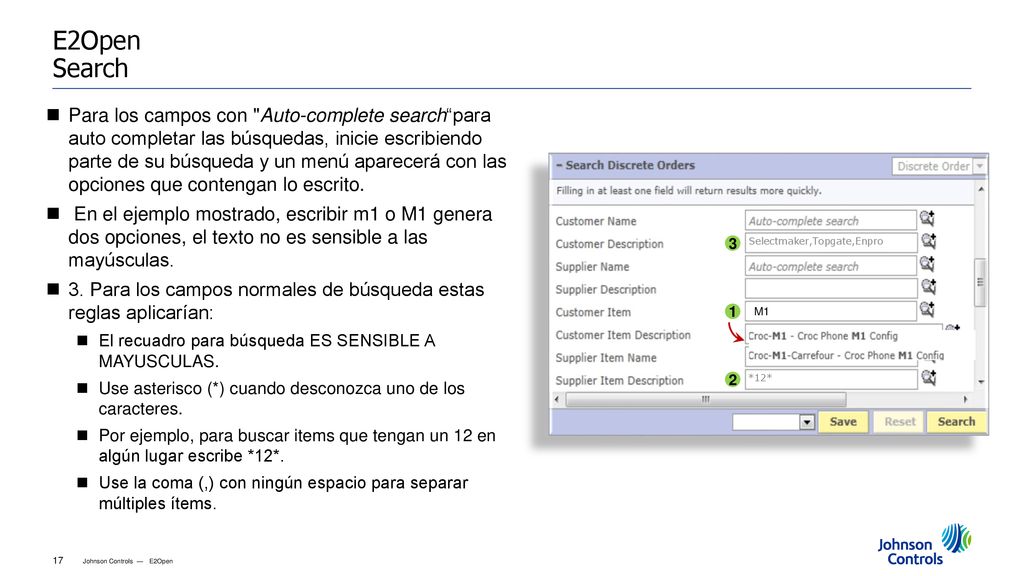Click the vertical scrollbar up arrow

pyautogui.click(x=980, y=189)
